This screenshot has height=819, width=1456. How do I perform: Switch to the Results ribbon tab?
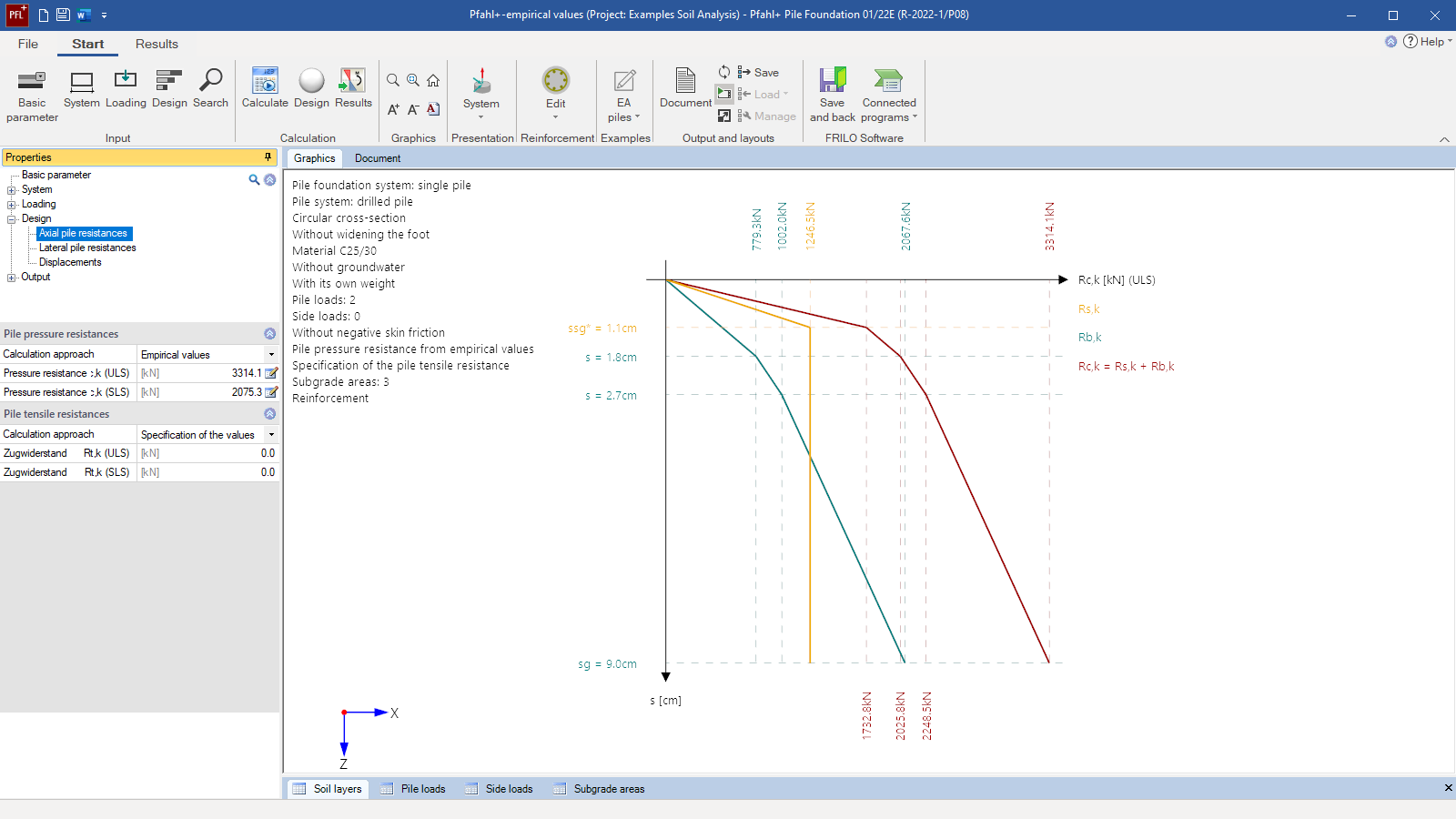157,44
